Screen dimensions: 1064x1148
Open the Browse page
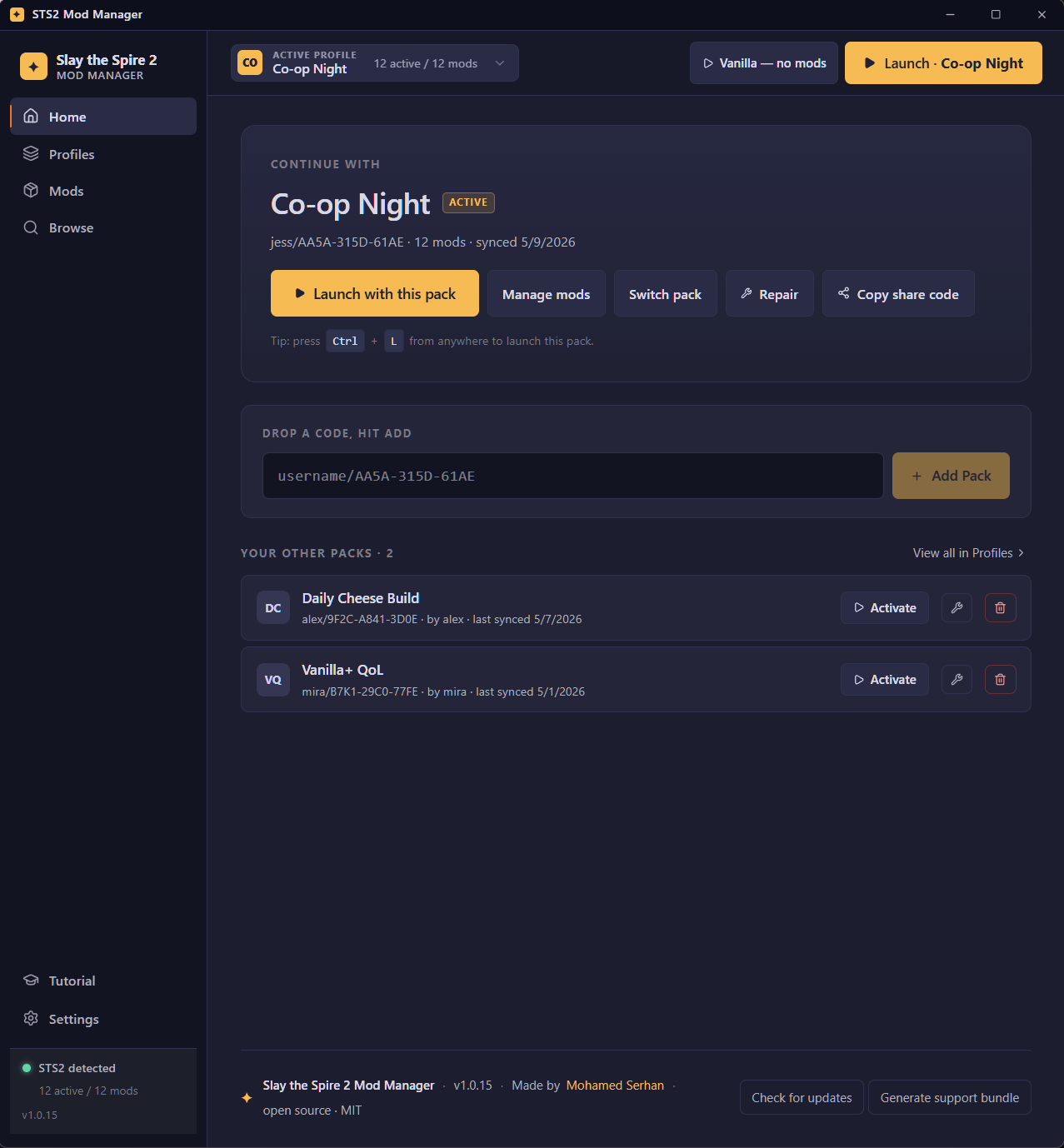[x=103, y=227]
